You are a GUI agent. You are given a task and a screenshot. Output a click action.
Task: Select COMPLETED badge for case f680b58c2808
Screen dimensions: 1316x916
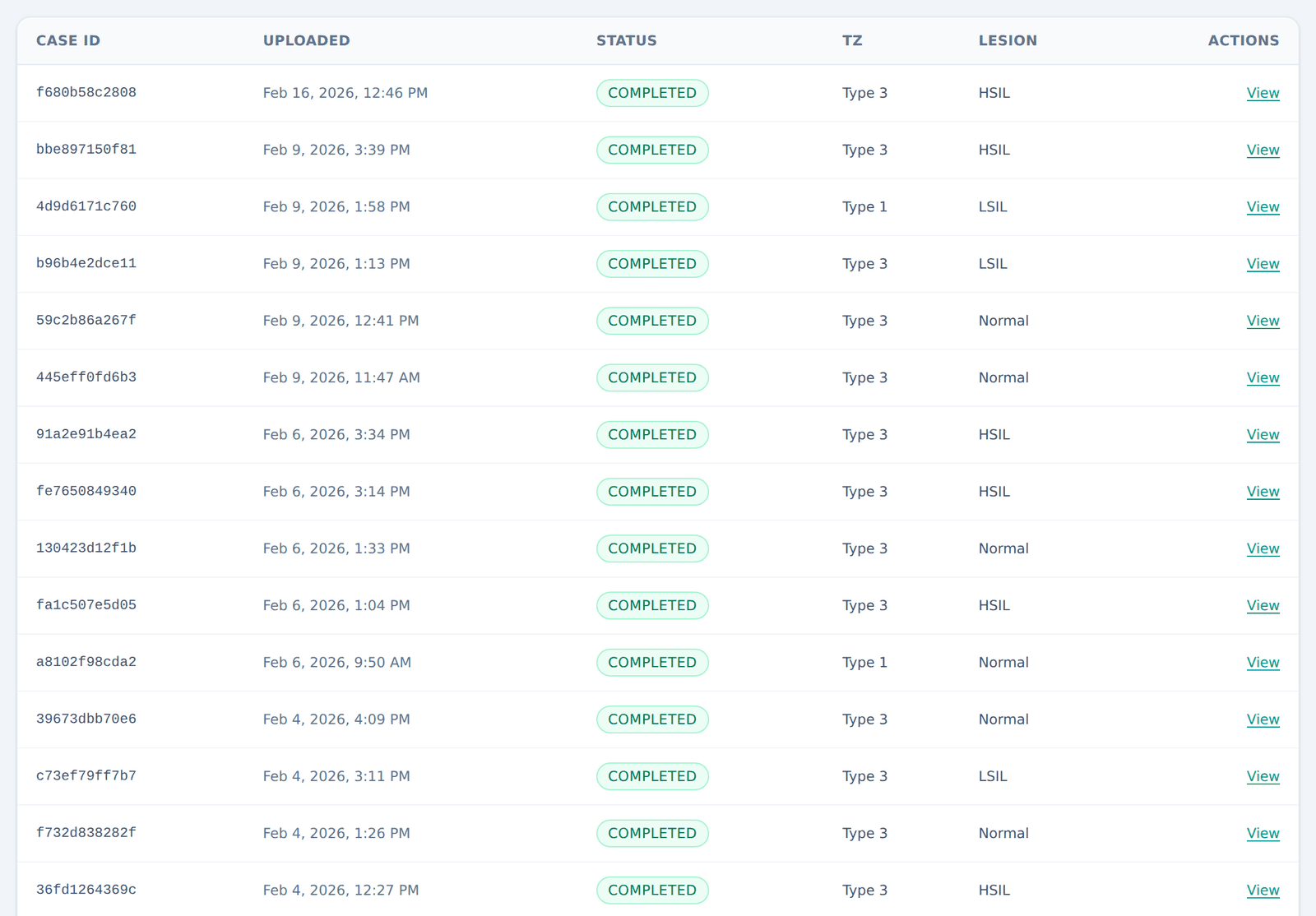652,93
